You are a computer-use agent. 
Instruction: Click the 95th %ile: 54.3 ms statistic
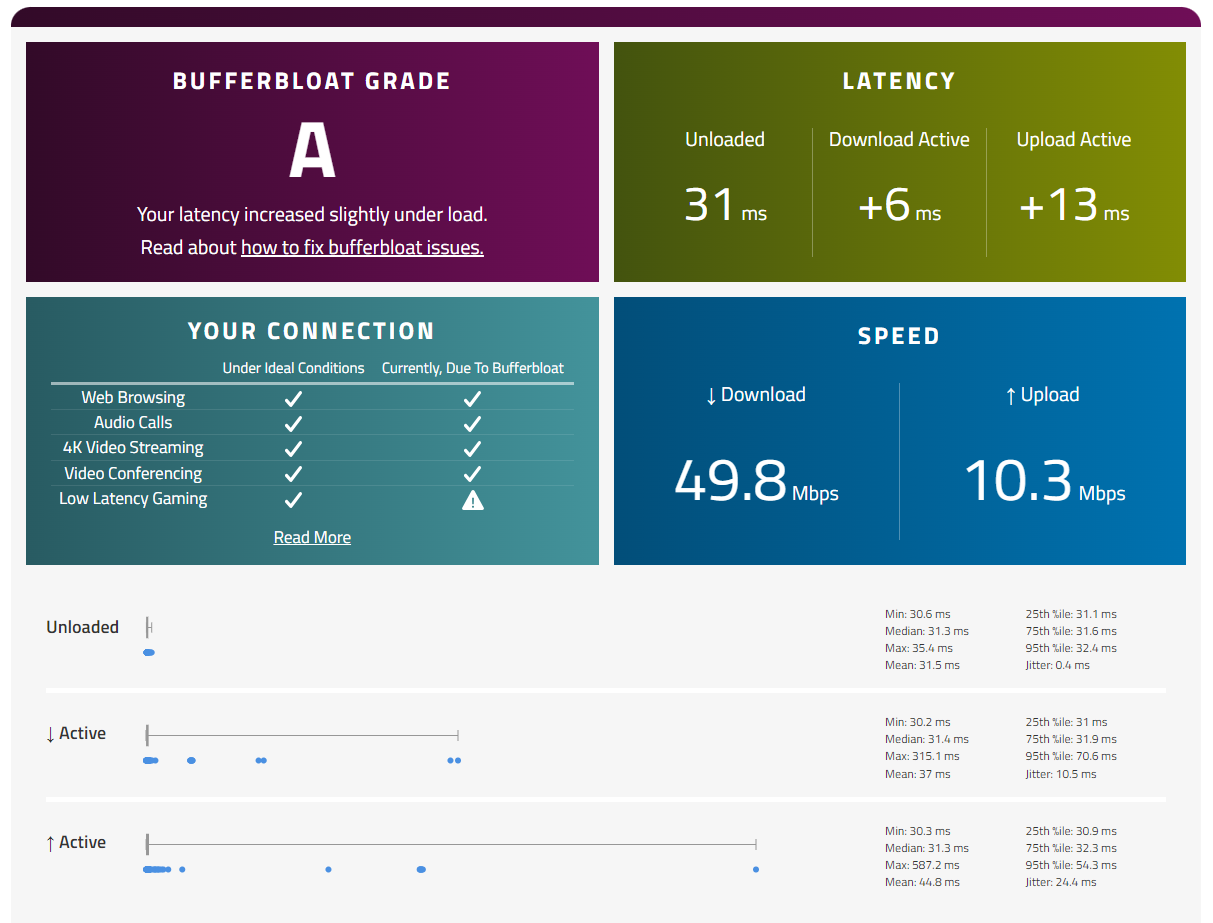[x=1071, y=865]
